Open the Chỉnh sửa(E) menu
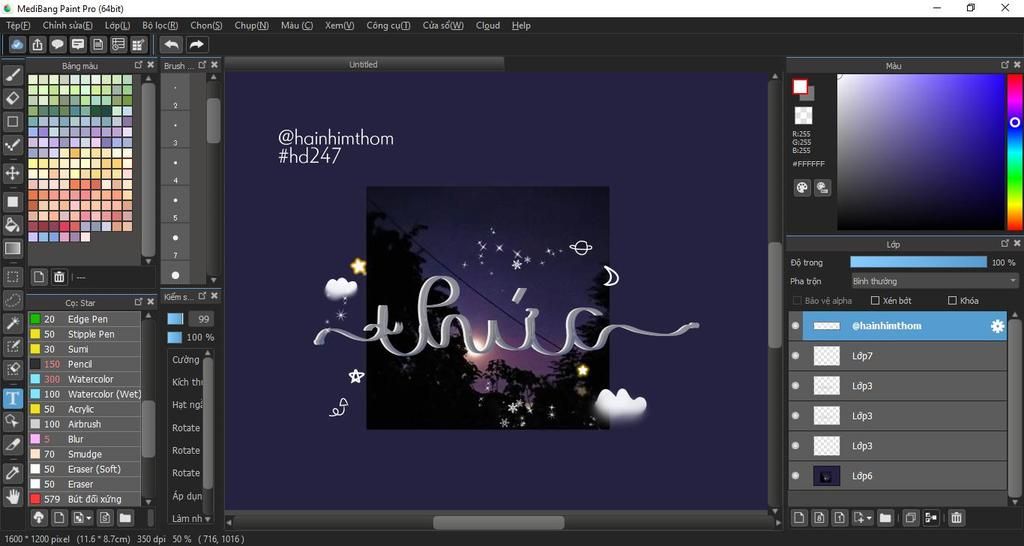 [x=67, y=25]
